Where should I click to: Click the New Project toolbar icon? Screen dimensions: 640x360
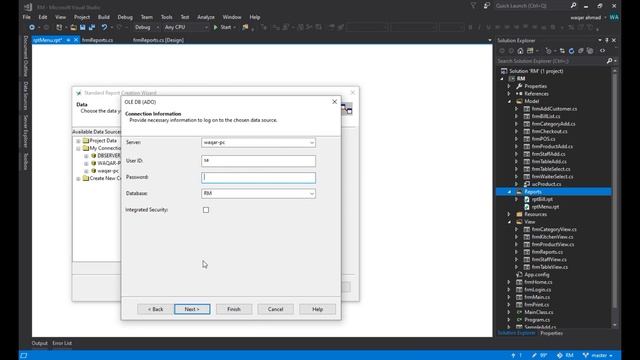[59, 27]
